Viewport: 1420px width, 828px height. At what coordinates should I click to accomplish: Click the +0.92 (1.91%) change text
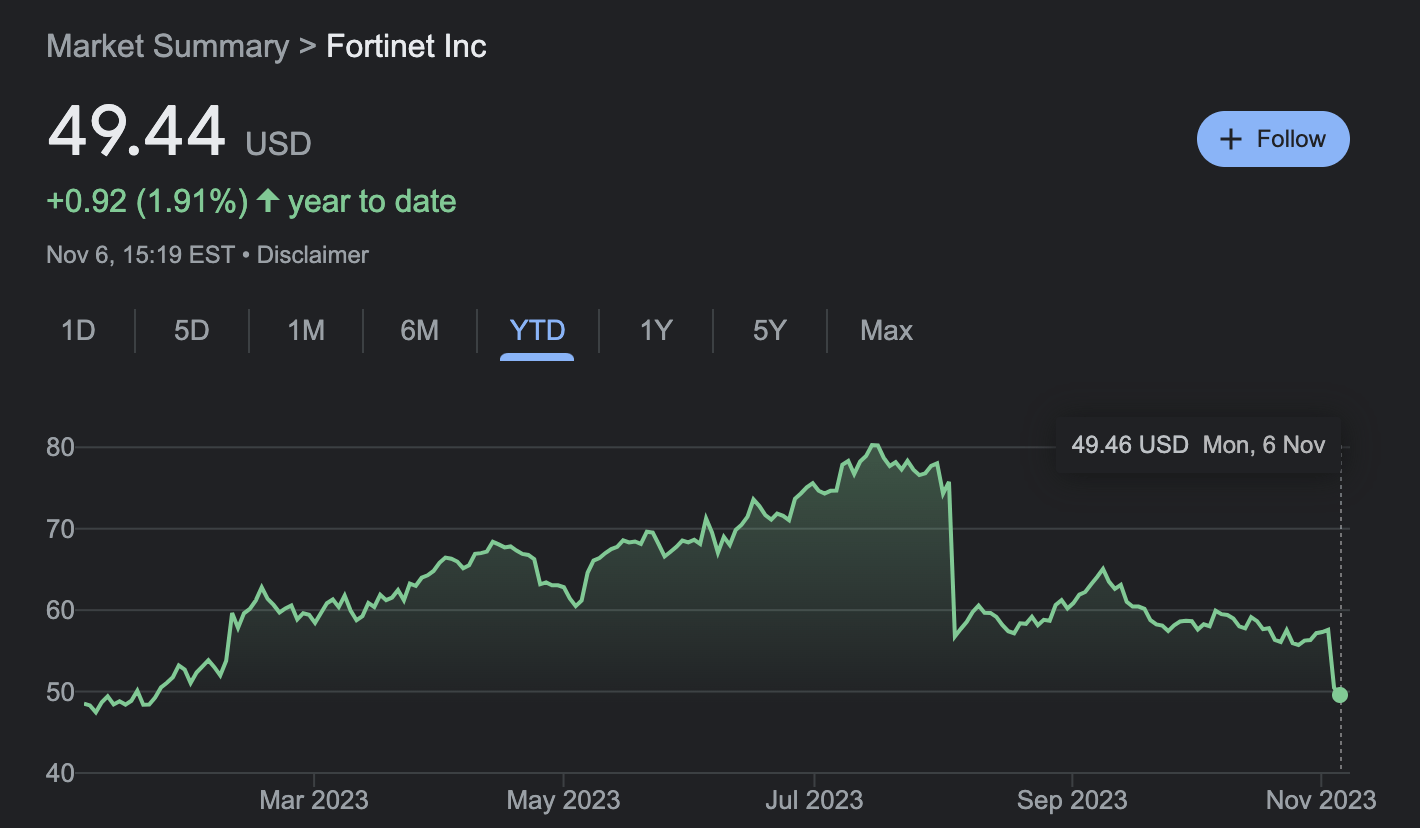pyautogui.click(x=147, y=201)
